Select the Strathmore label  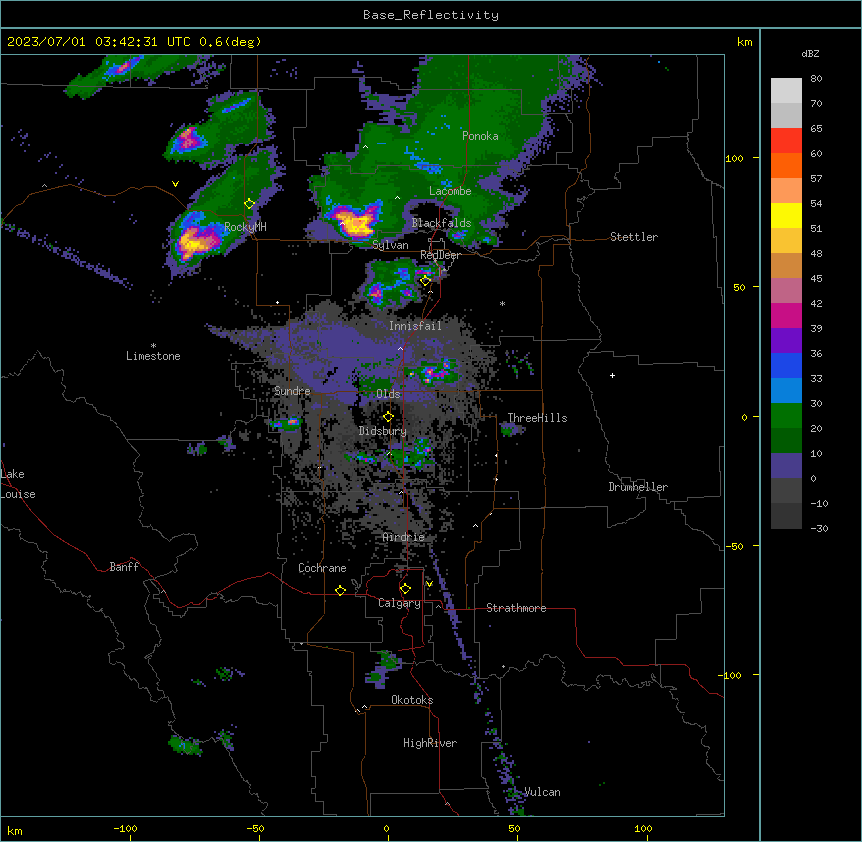coord(516,608)
